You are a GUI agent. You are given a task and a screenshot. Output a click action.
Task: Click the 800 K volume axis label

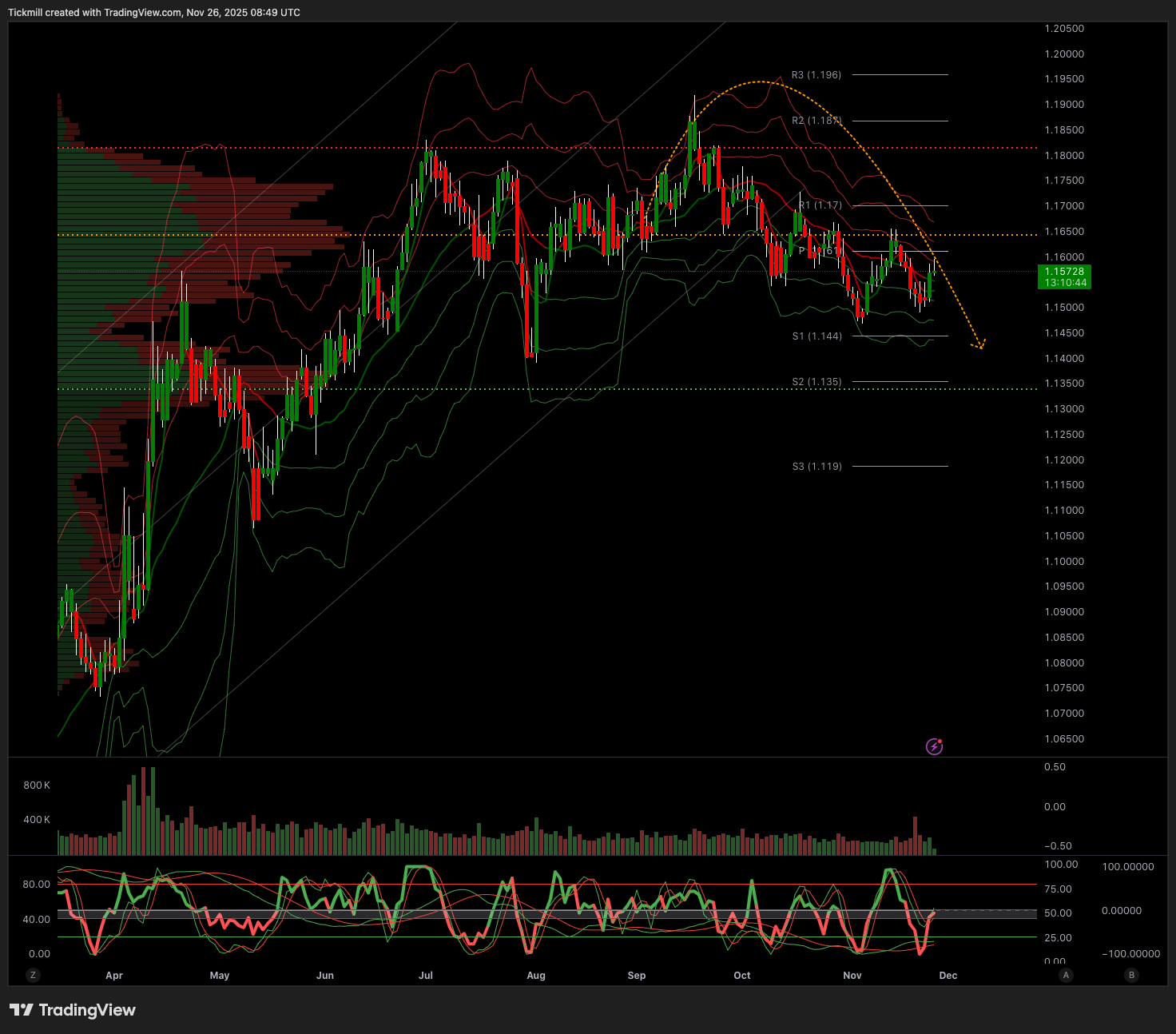pos(37,785)
